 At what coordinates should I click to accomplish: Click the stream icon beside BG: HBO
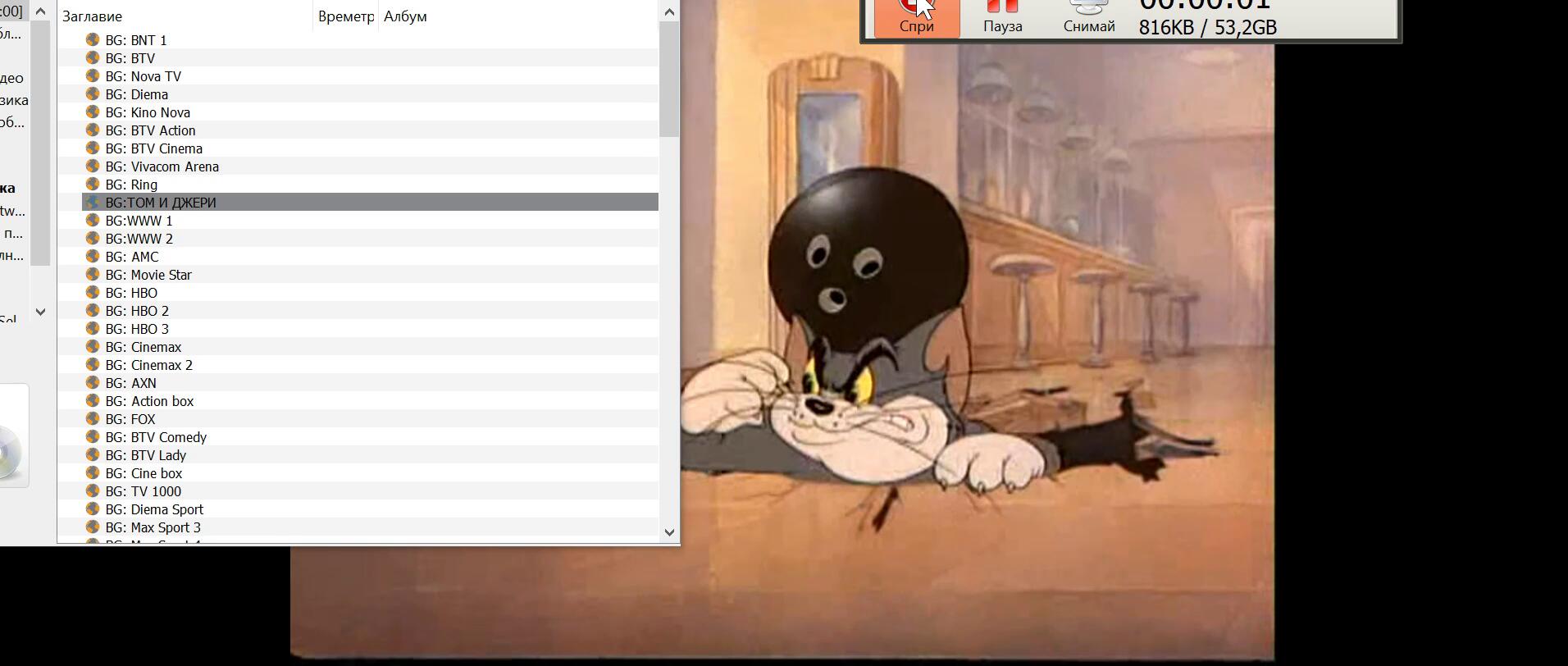(x=93, y=292)
